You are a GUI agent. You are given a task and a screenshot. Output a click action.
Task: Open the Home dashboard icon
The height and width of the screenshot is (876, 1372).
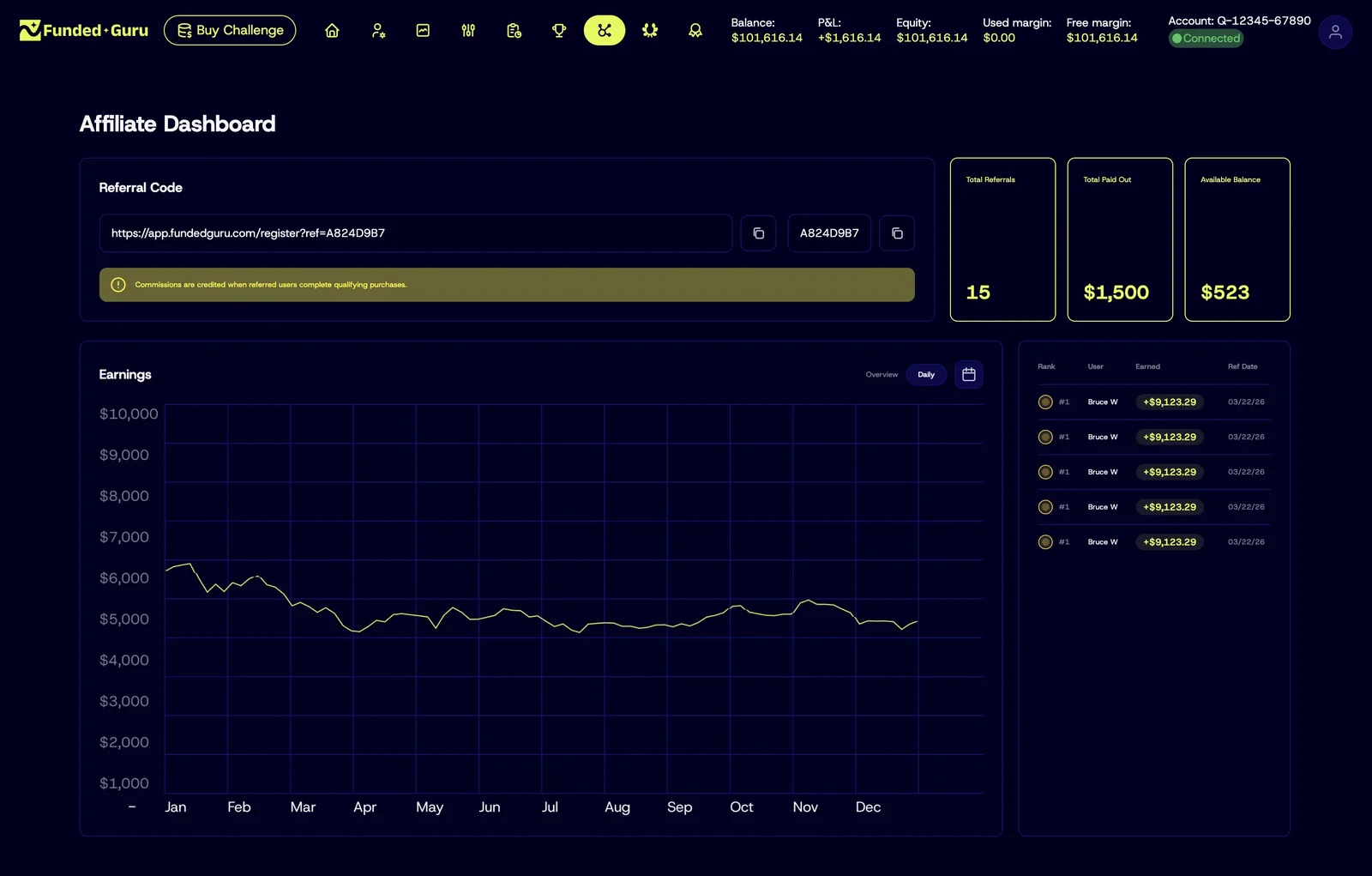pyautogui.click(x=331, y=30)
